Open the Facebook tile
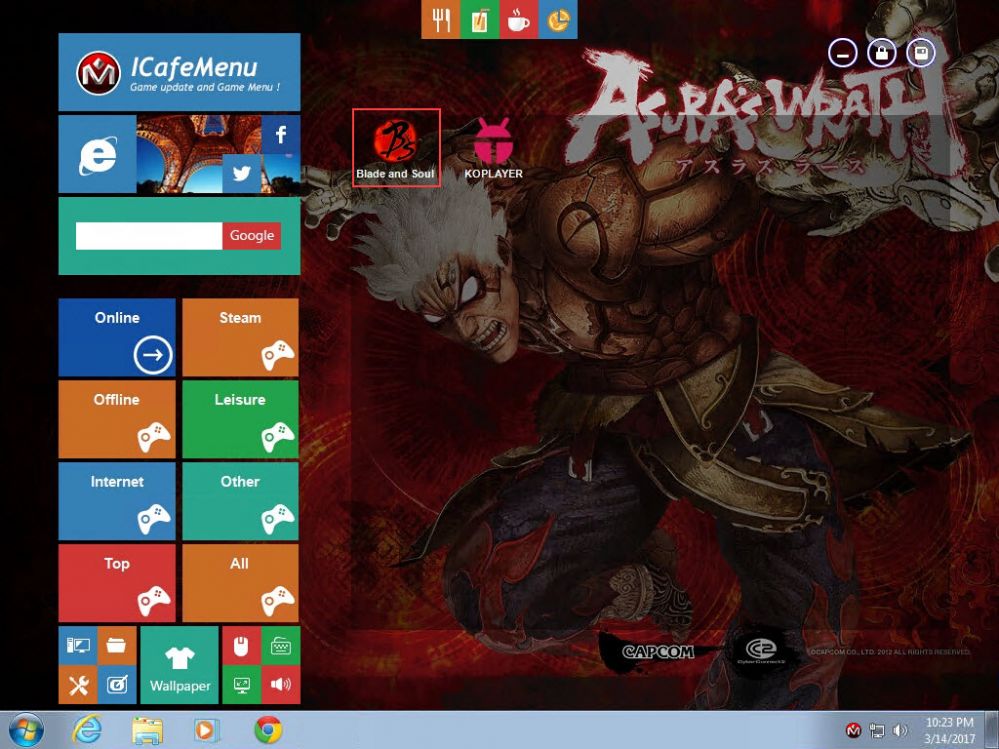999x749 pixels. tap(280, 134)
